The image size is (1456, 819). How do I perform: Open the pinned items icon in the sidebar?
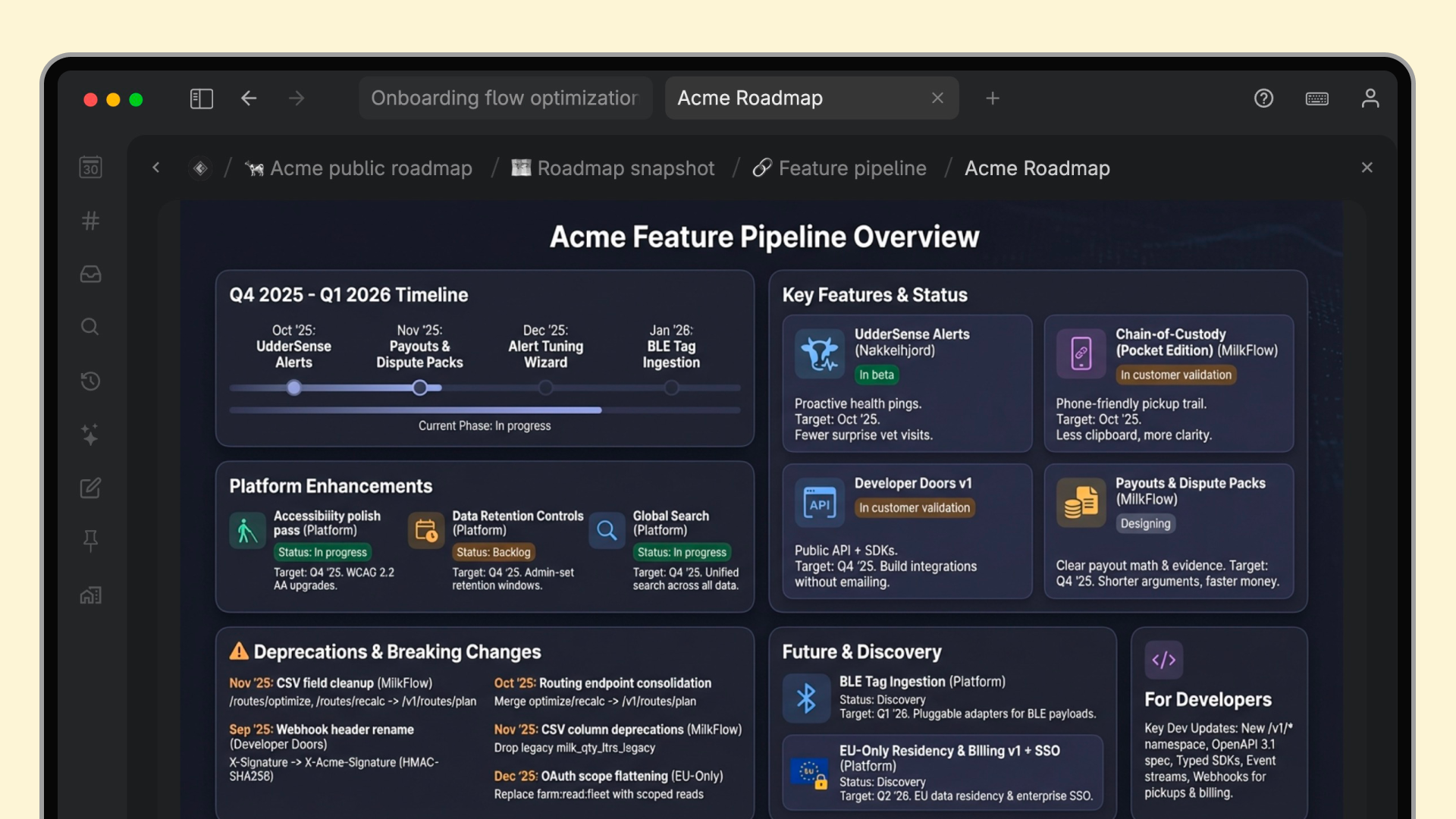90,541
